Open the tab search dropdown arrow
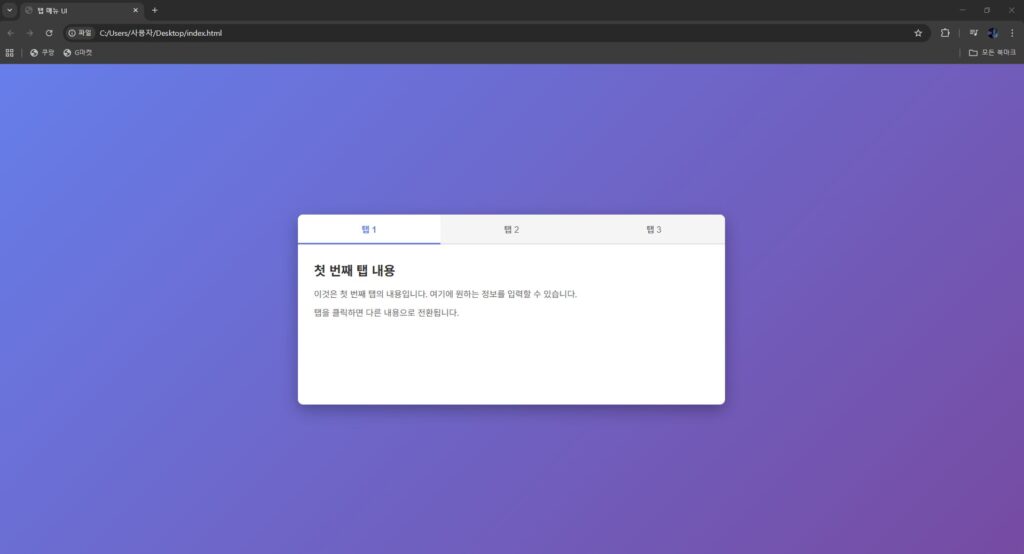Screen dimensions: 1024x554 tap(9, 10)
